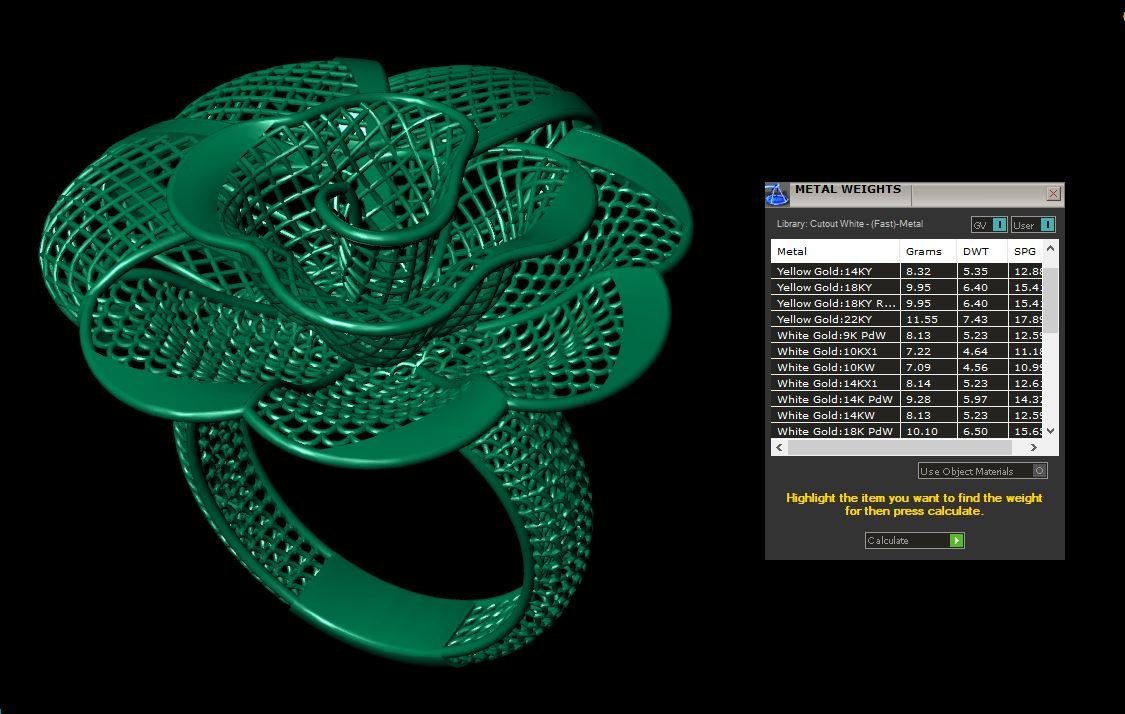Click the 4.56 DWT cell
The width and height of the screenshot is (1125, 714).
click(x=982, y=367)
